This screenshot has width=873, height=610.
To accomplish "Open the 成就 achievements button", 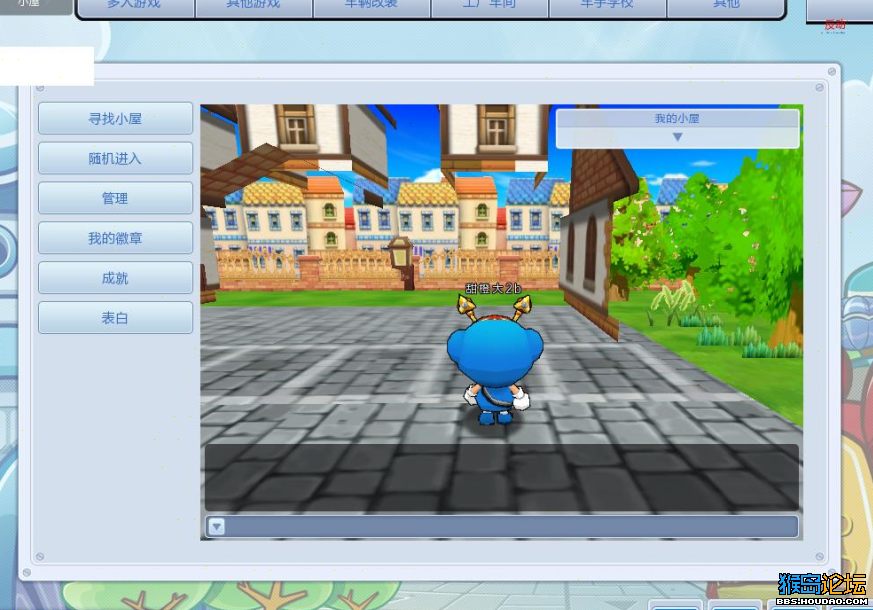I will (115, 278).
